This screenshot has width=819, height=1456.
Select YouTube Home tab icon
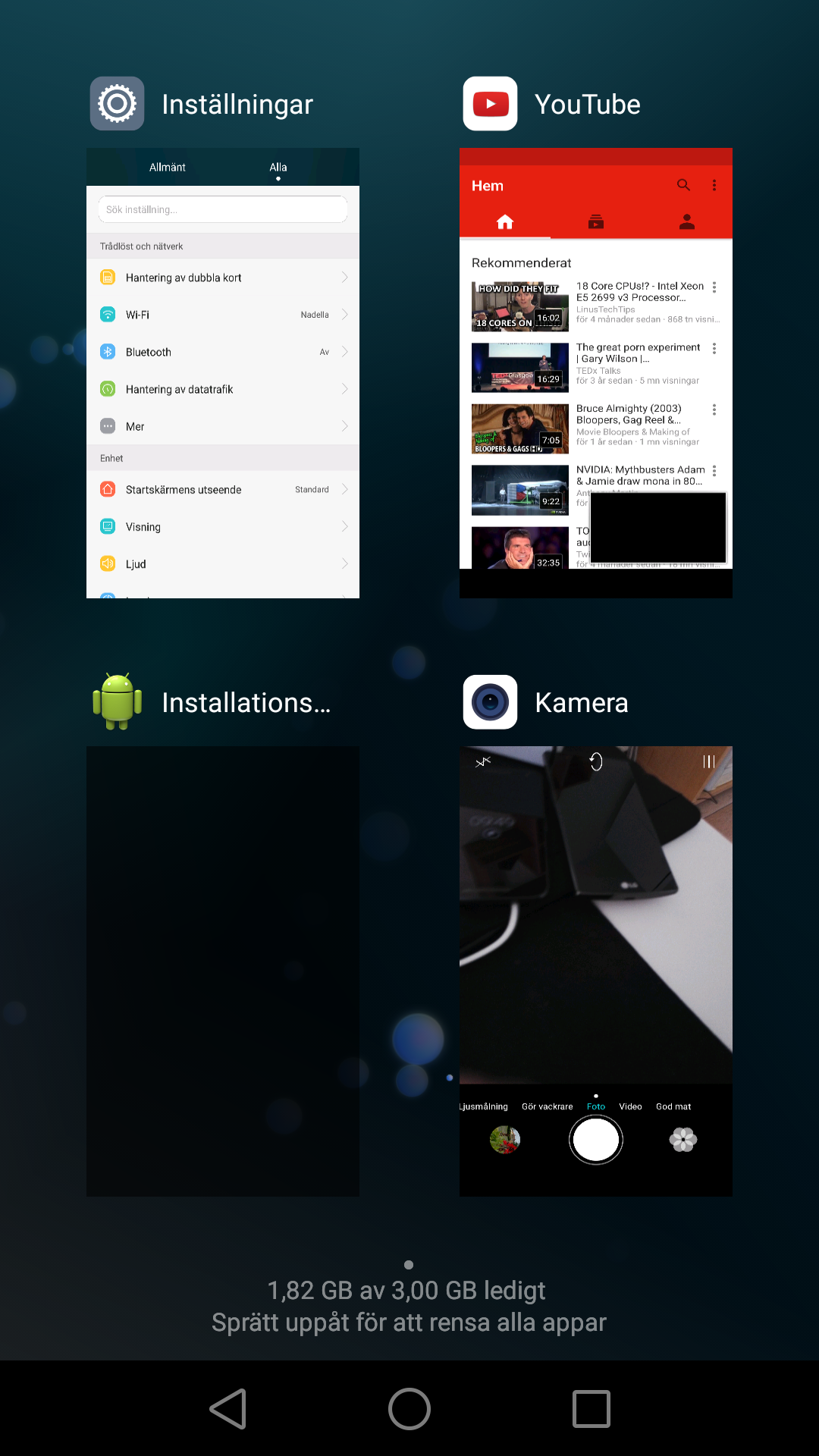pos(505,221)
